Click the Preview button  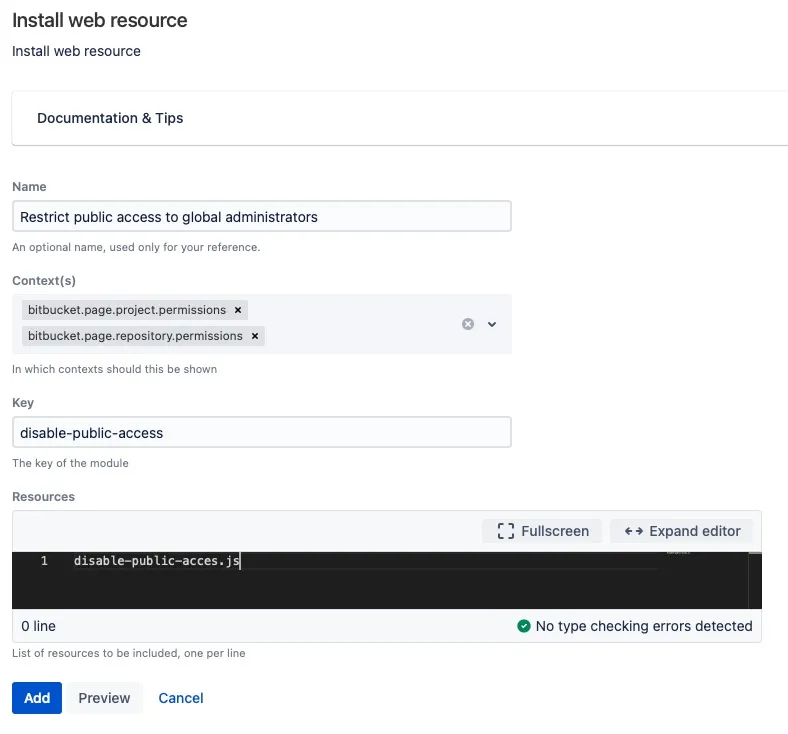104,698
